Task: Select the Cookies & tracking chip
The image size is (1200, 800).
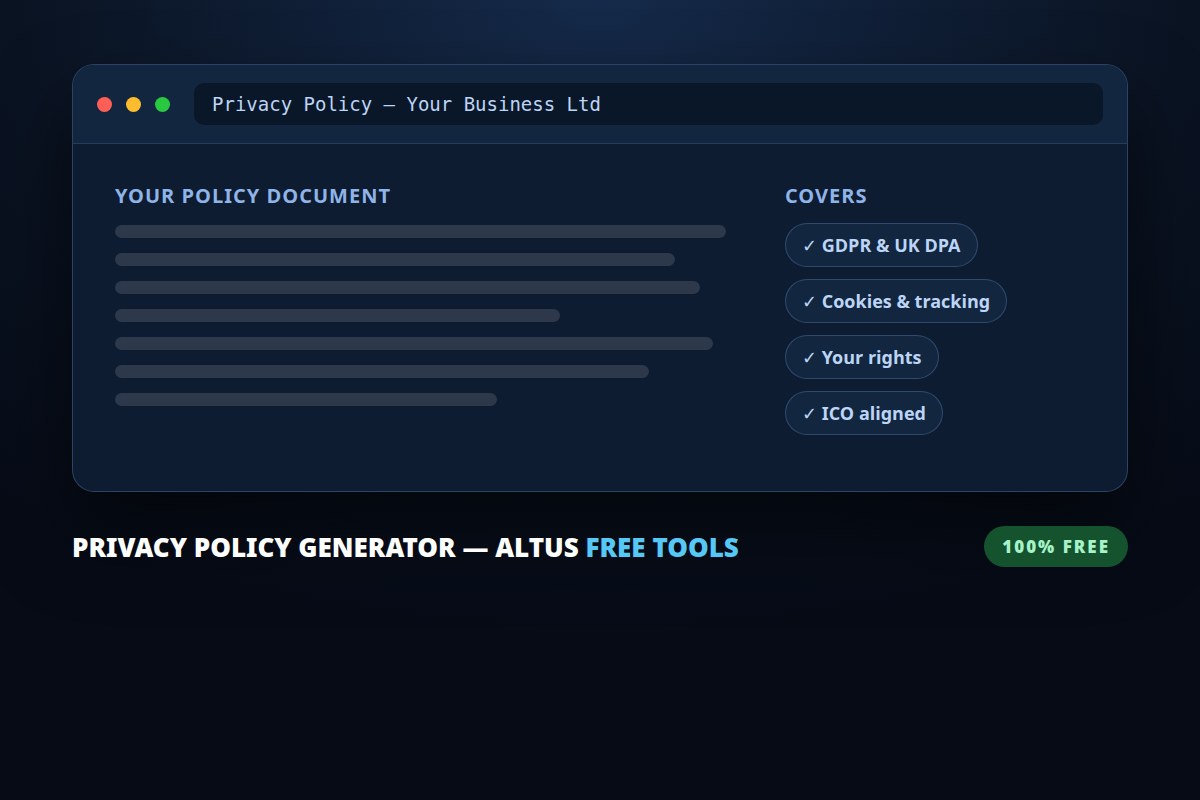Action: [896, 301]
